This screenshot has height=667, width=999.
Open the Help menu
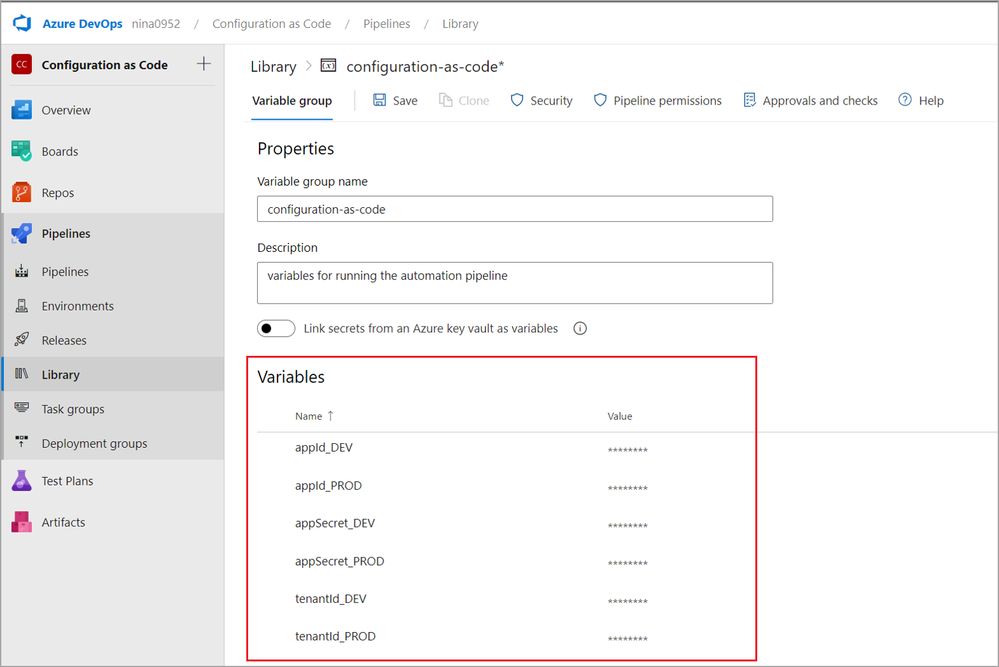[x=921, y=100]
